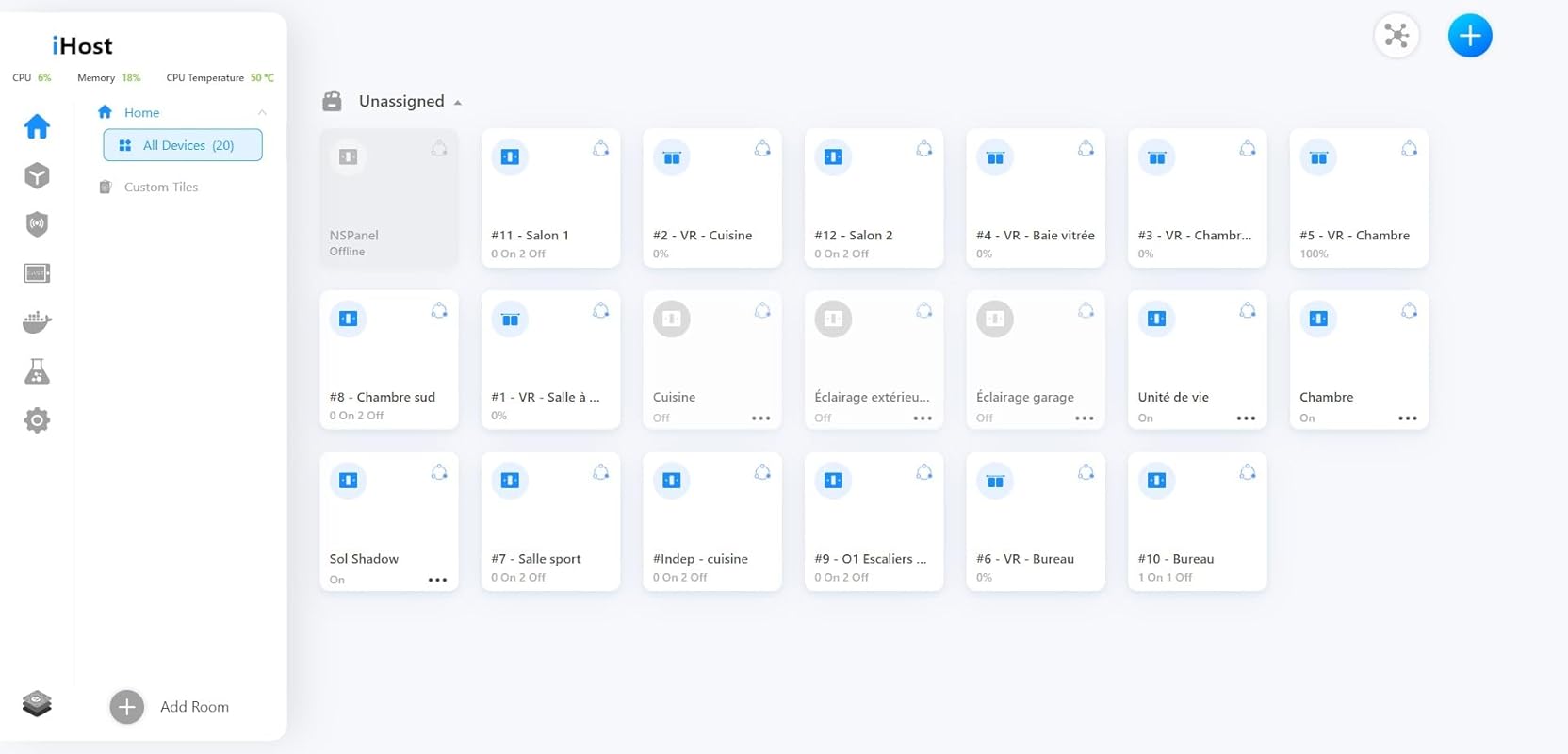The height and width of the screenshot is (754, 1568).
Task: Collapse the Home tree chevron
Action: (262, 113)
